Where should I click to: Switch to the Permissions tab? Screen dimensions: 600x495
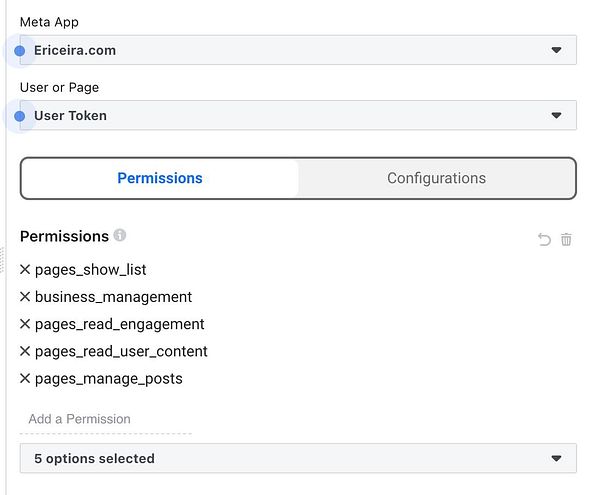[x=160, y=178]
